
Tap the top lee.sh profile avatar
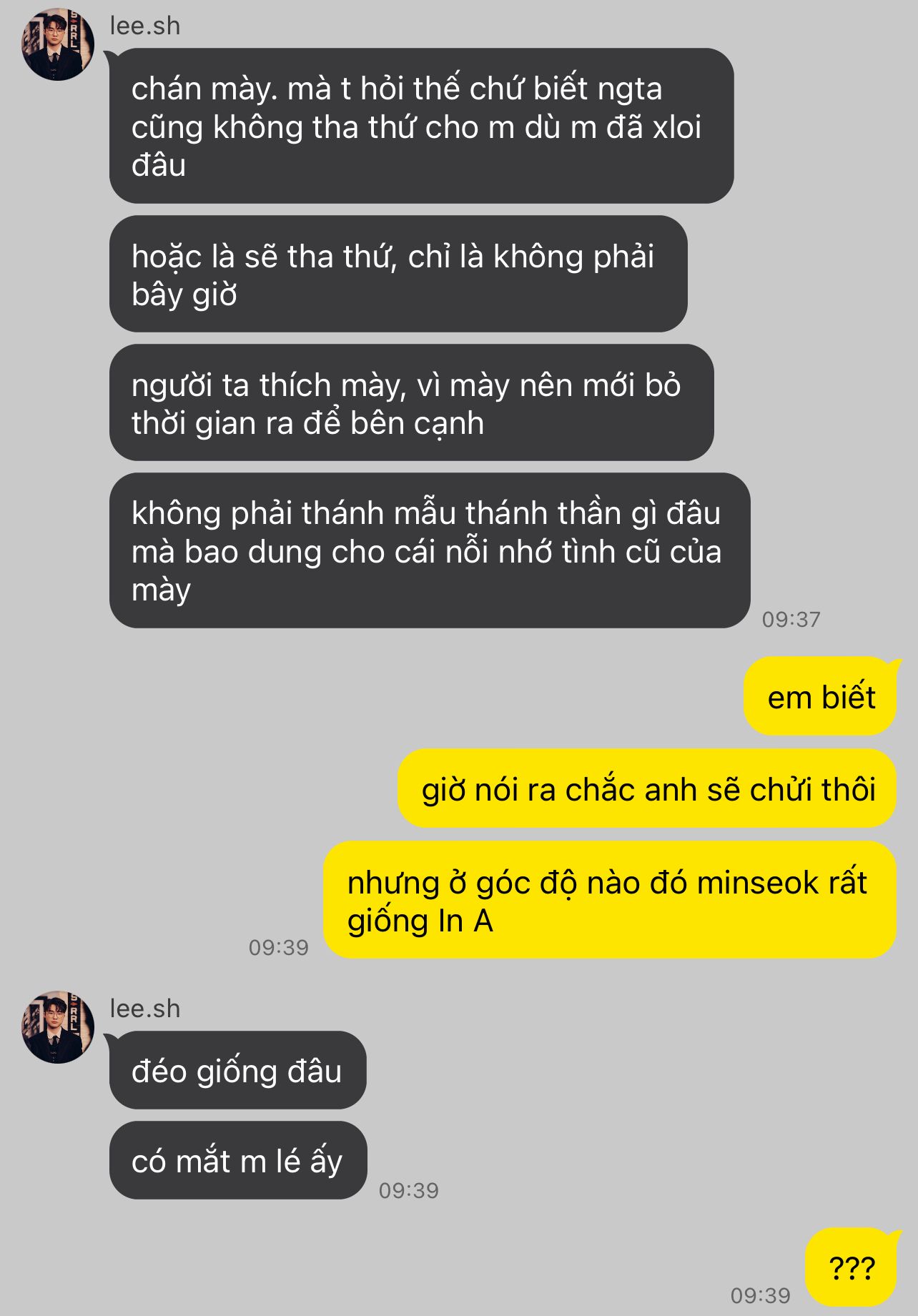pyautogui.click(x=58, y=44)
